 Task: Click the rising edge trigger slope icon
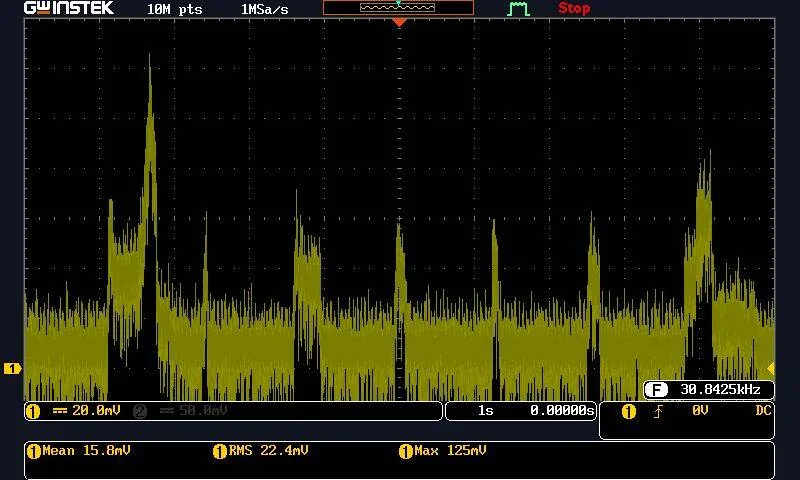coord(658,412)
